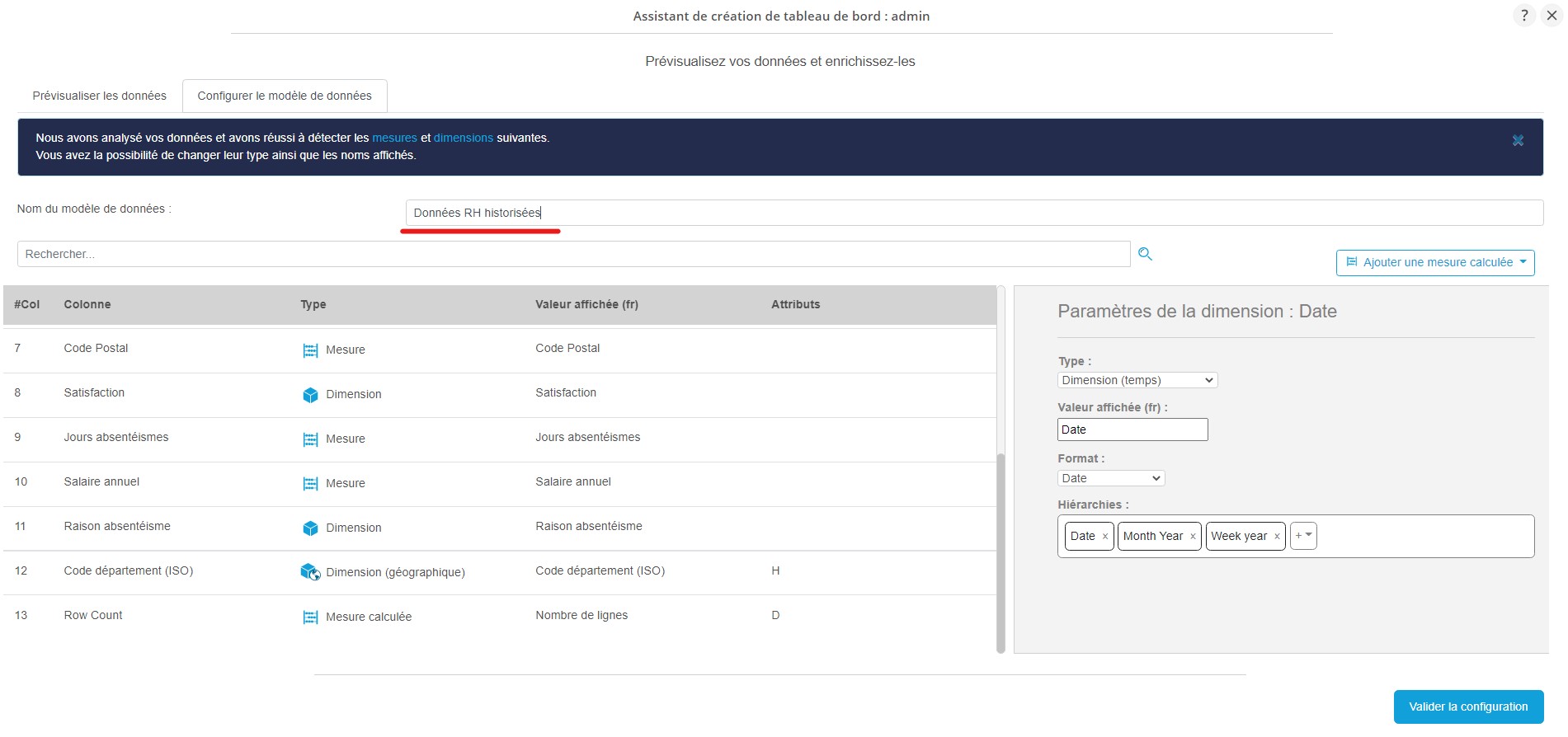Click Valider la configuration button
Image resolution: width=1568 pixels, height=737 pixels.
(1467, 706)
